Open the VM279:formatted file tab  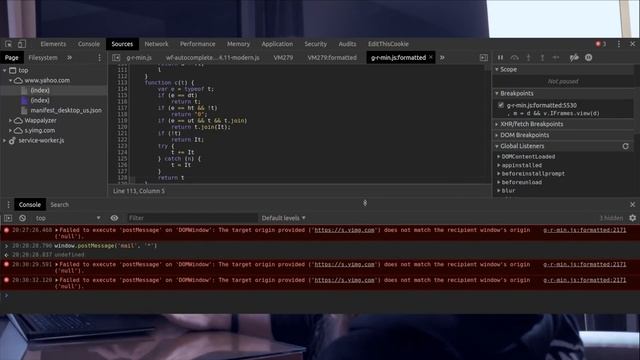(332, 58)
